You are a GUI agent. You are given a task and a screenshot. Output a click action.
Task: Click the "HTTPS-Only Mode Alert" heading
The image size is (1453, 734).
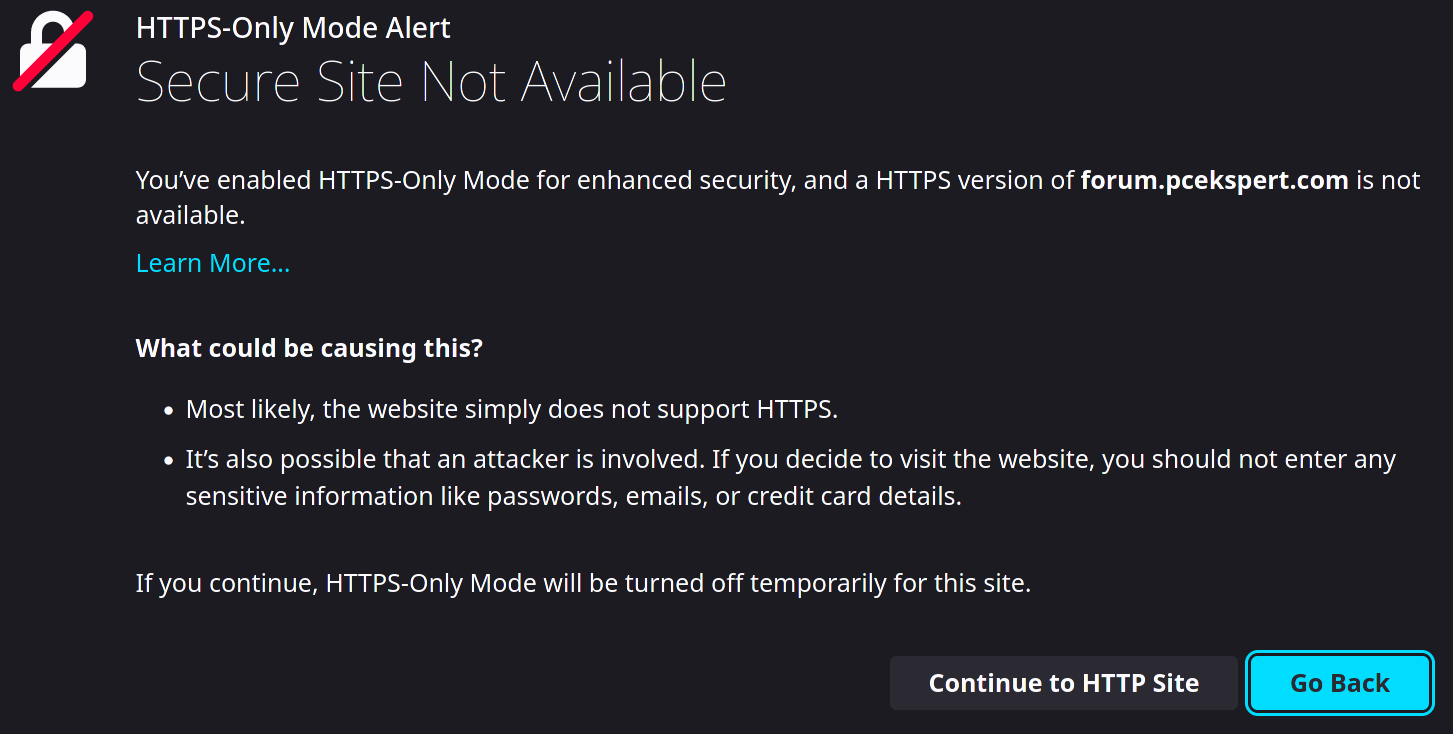293,28
